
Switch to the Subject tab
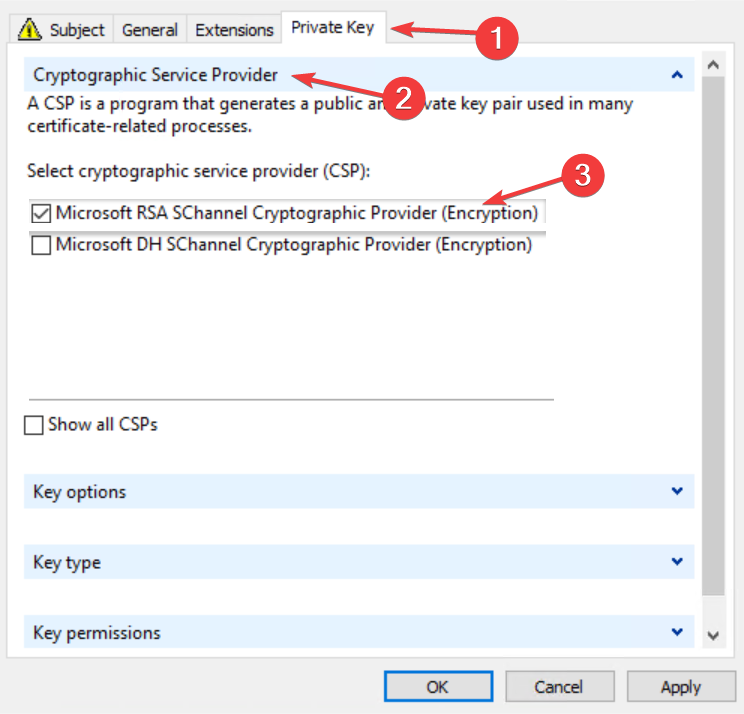click(76, 30)
